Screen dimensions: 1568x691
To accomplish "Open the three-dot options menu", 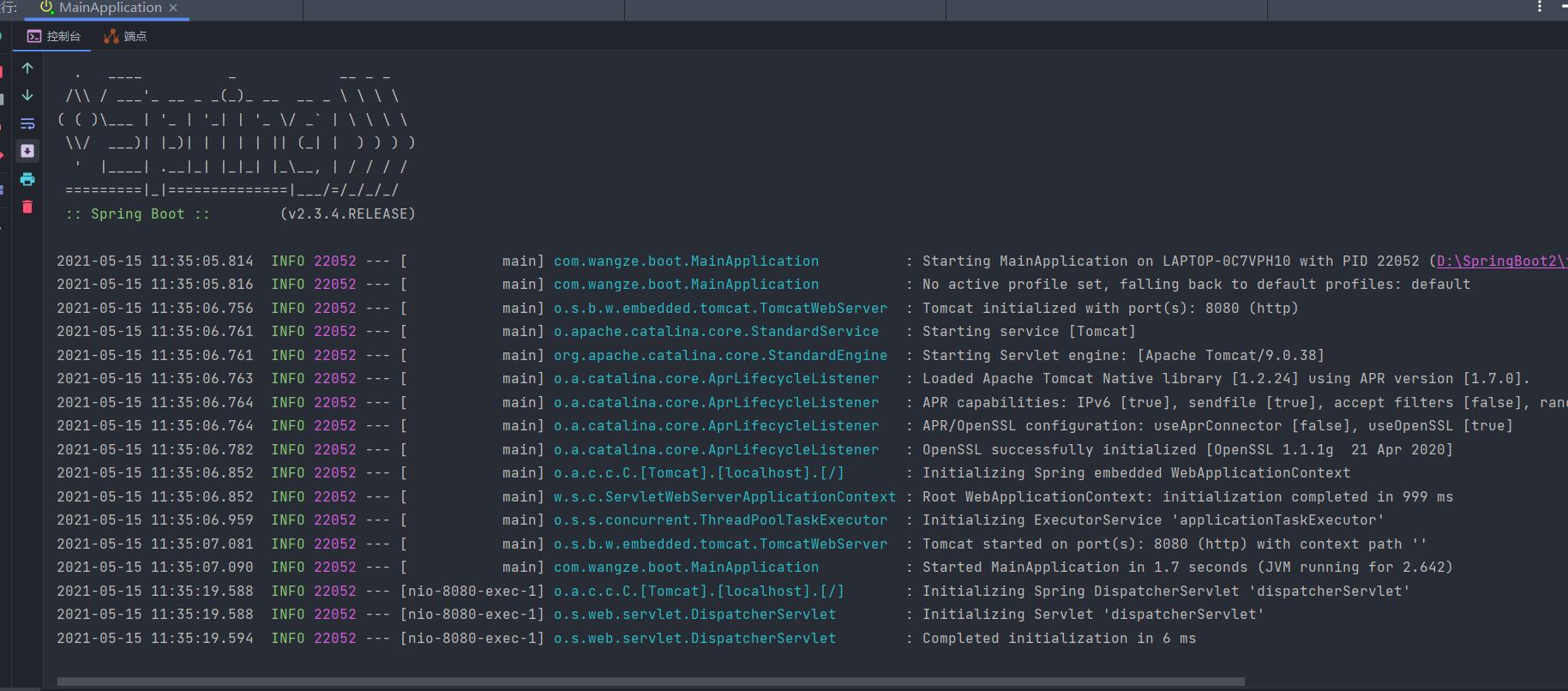I will point(1540,7).
